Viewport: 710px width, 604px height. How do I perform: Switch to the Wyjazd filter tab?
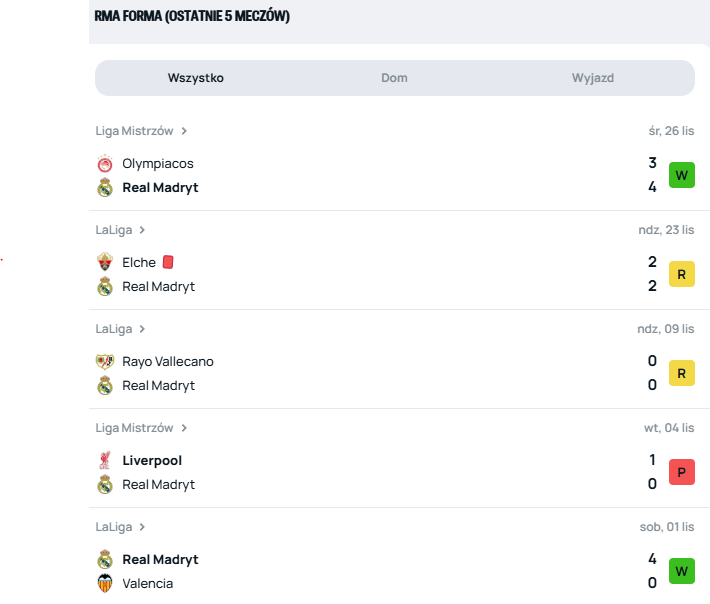[593, 78]
